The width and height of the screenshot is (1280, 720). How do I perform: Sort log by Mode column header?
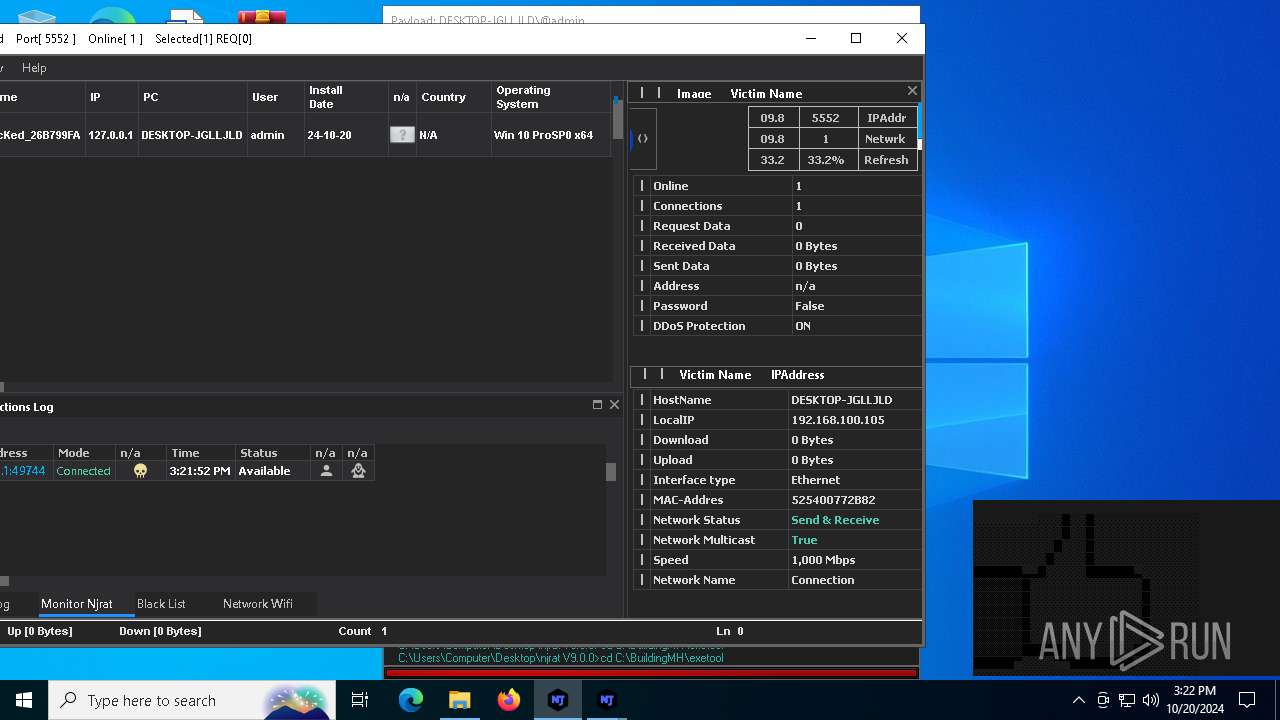(84, 453)
